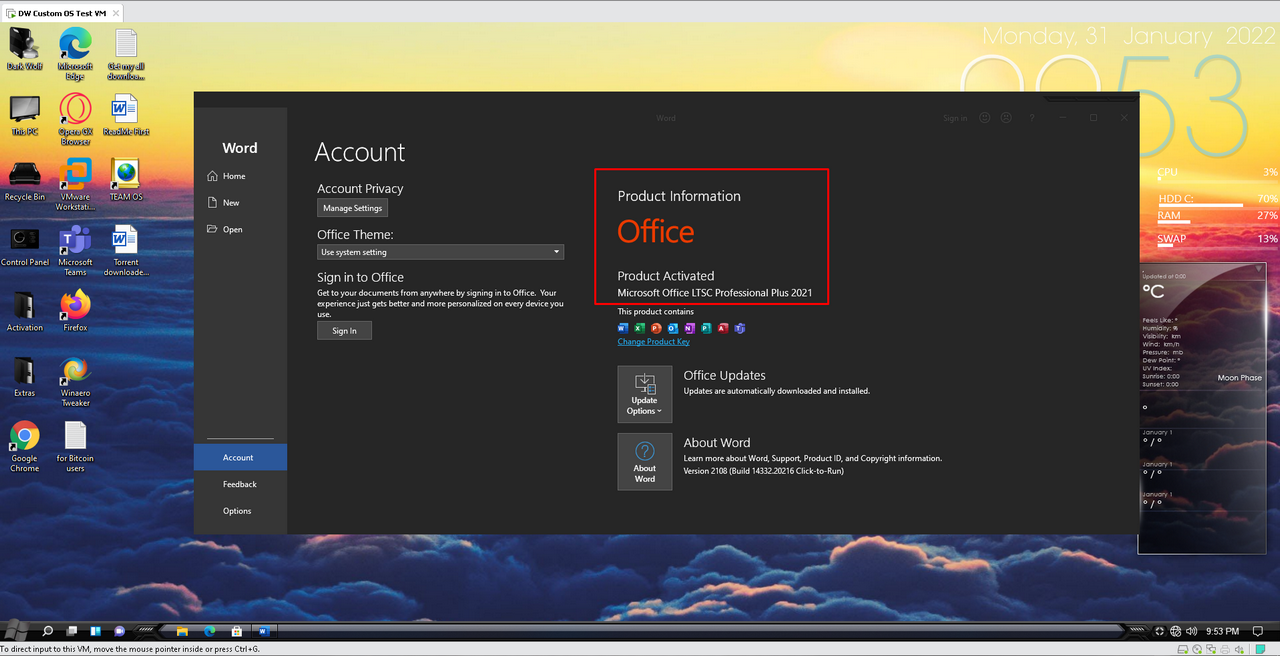This screenshot has width=1280, height=656.
Task: Click the 'HDD C:' label in system monitor widget
Action: [x=1176, y=199]
